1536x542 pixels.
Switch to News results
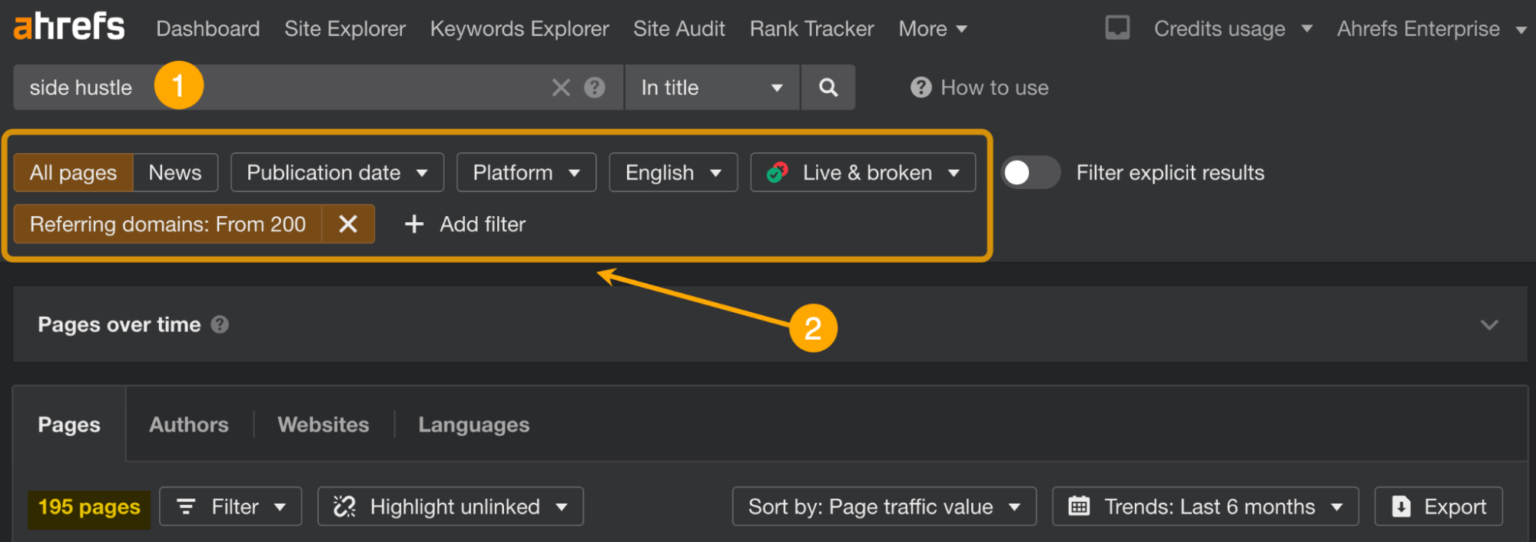[175, 173]
